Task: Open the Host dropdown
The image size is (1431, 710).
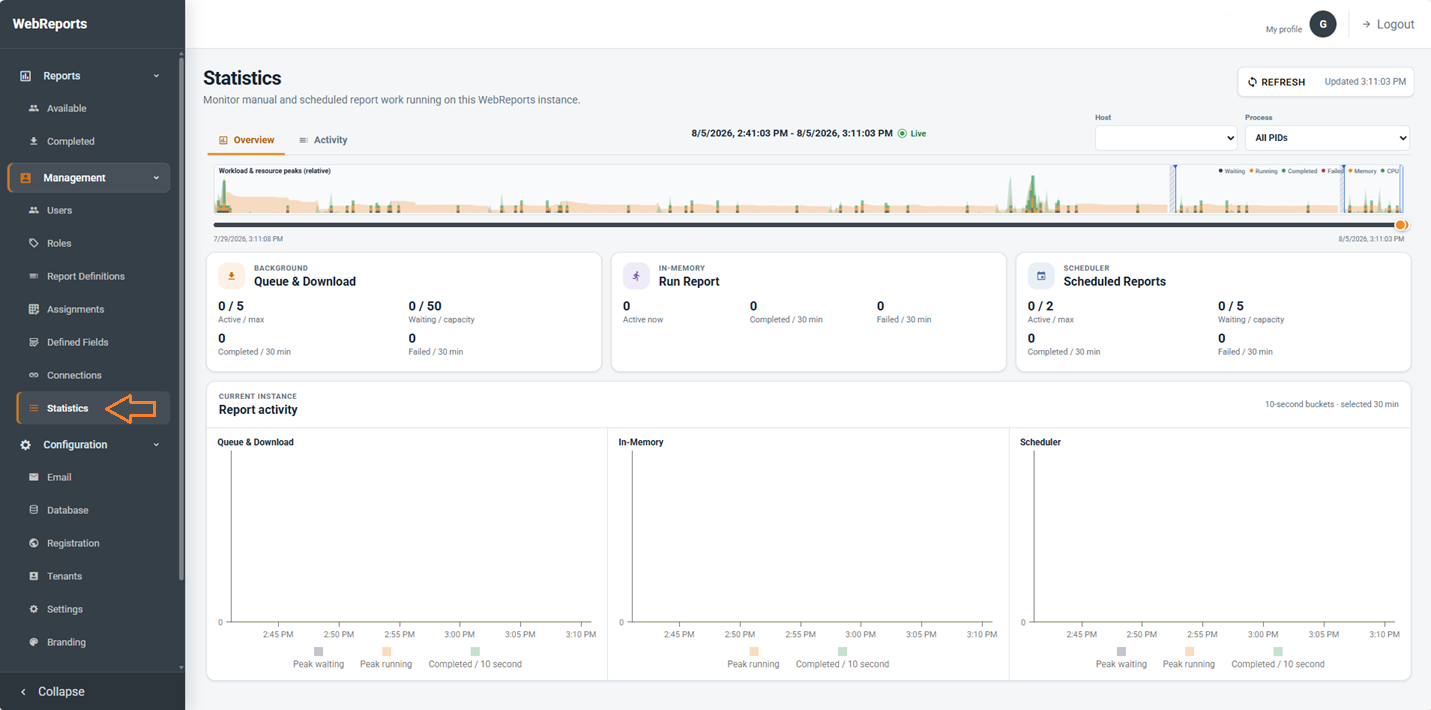Action: (1166, 138)
